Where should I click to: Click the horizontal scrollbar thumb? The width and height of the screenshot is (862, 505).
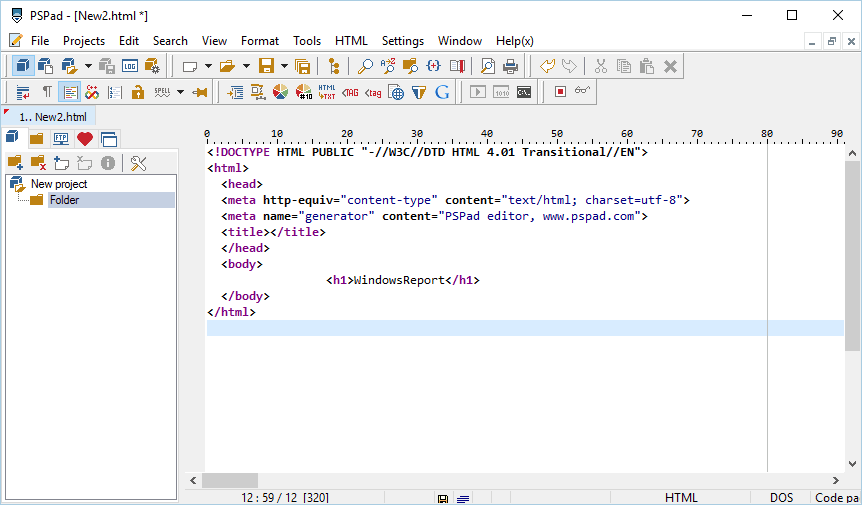tap(230, 480)
